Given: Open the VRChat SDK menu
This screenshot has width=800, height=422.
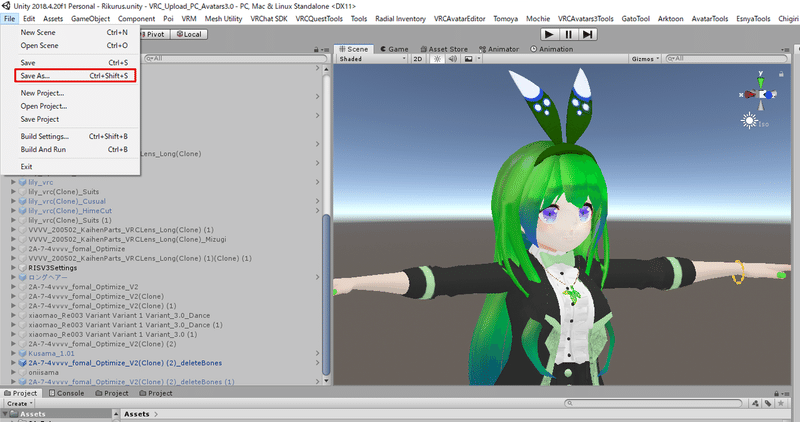Looking at the screenshot, I should 268,18.
